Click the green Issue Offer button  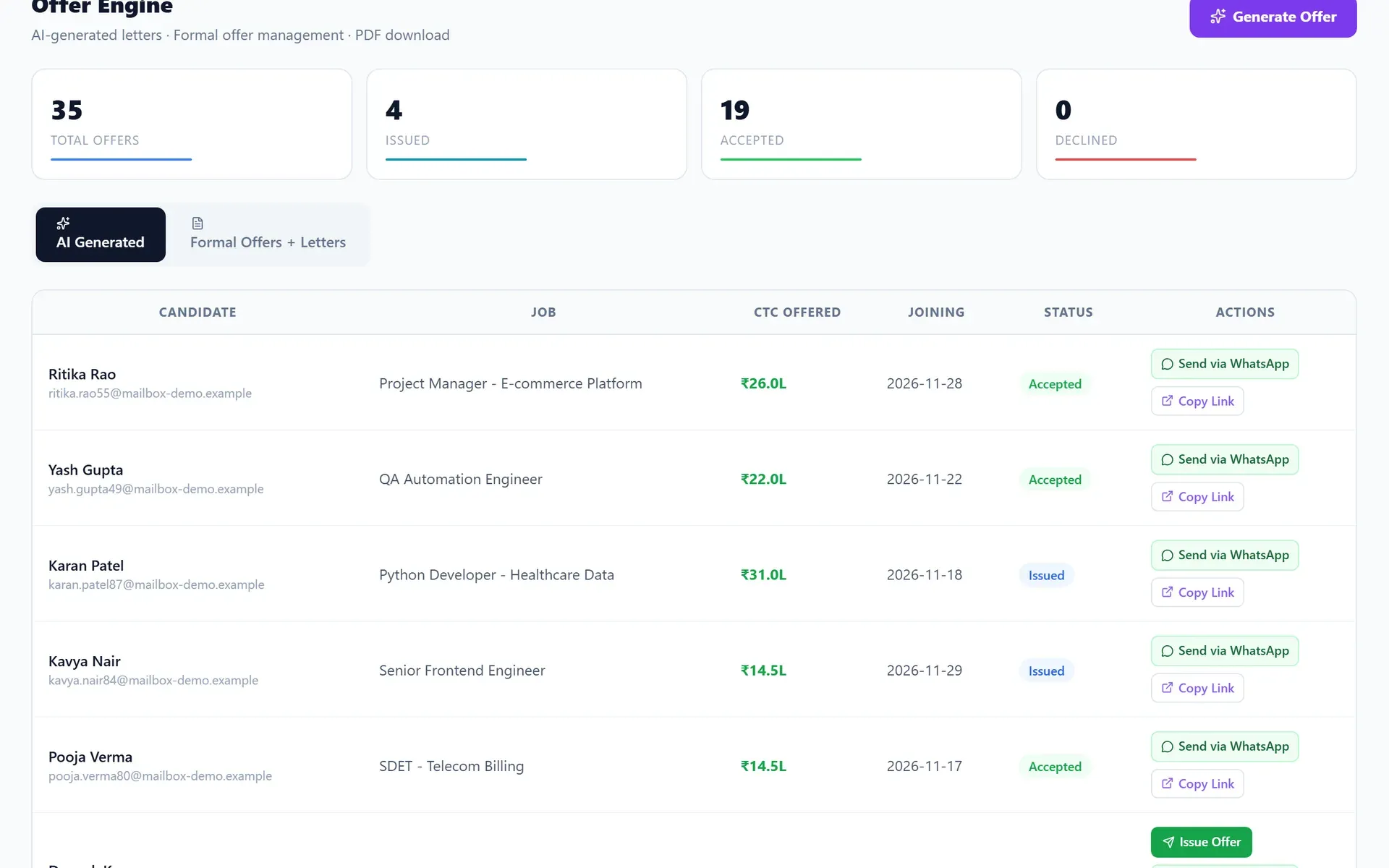1201,842
